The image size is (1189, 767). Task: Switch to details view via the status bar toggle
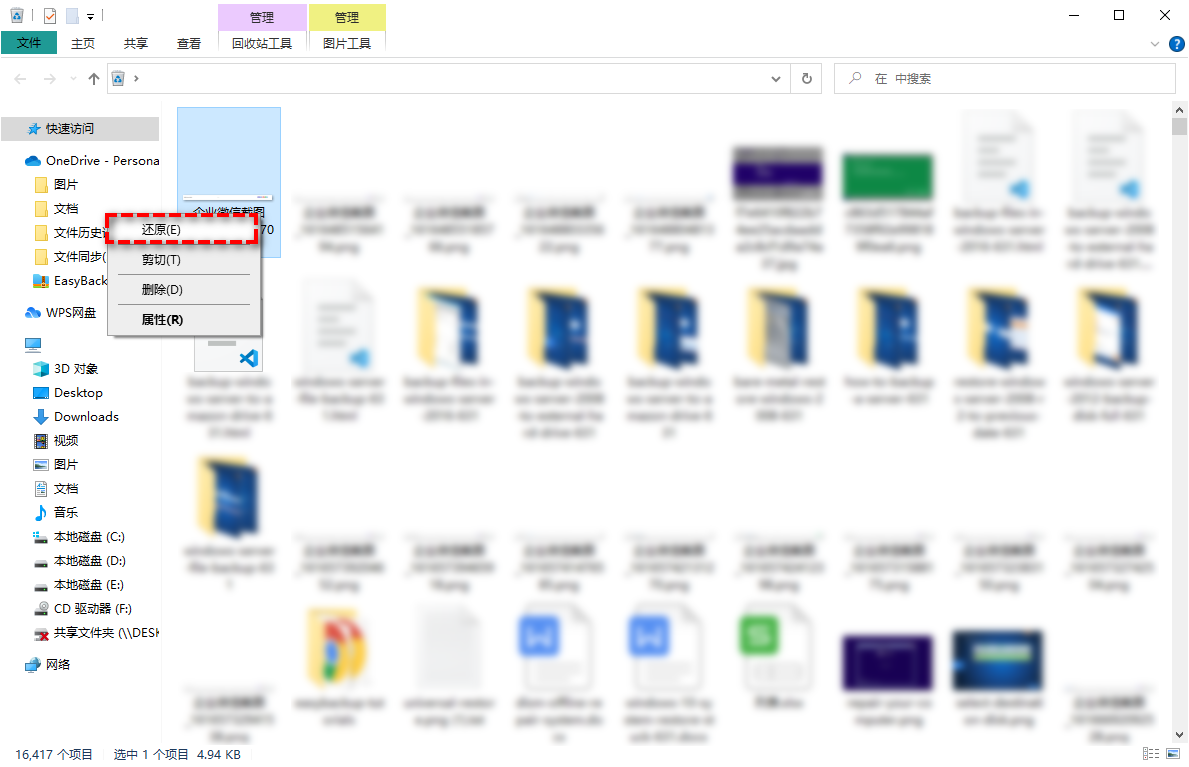pos(1151,753)
